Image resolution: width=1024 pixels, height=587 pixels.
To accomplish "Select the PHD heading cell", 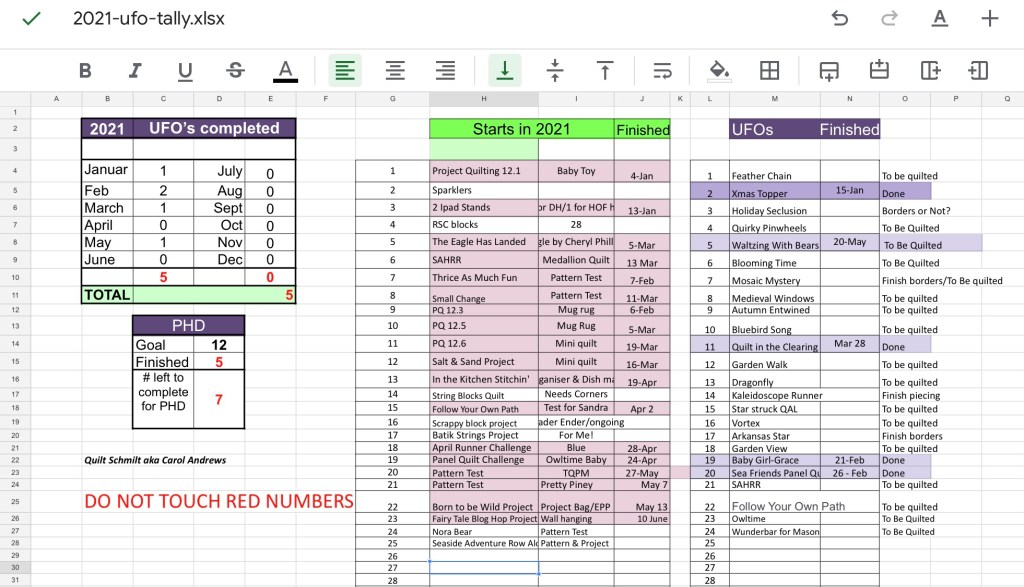I will 188,325.
